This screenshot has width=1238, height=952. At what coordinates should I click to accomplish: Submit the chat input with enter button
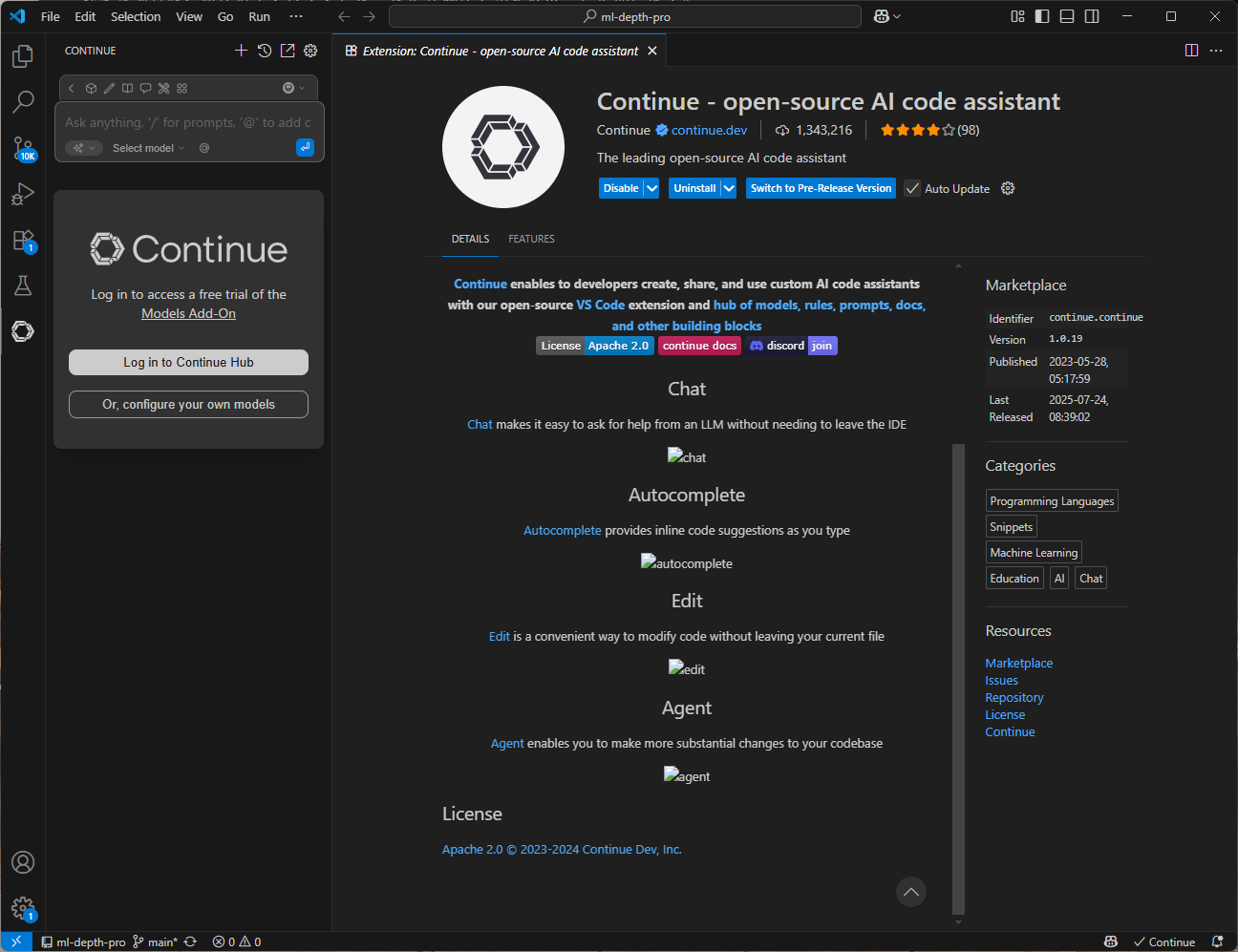[305, 147]
